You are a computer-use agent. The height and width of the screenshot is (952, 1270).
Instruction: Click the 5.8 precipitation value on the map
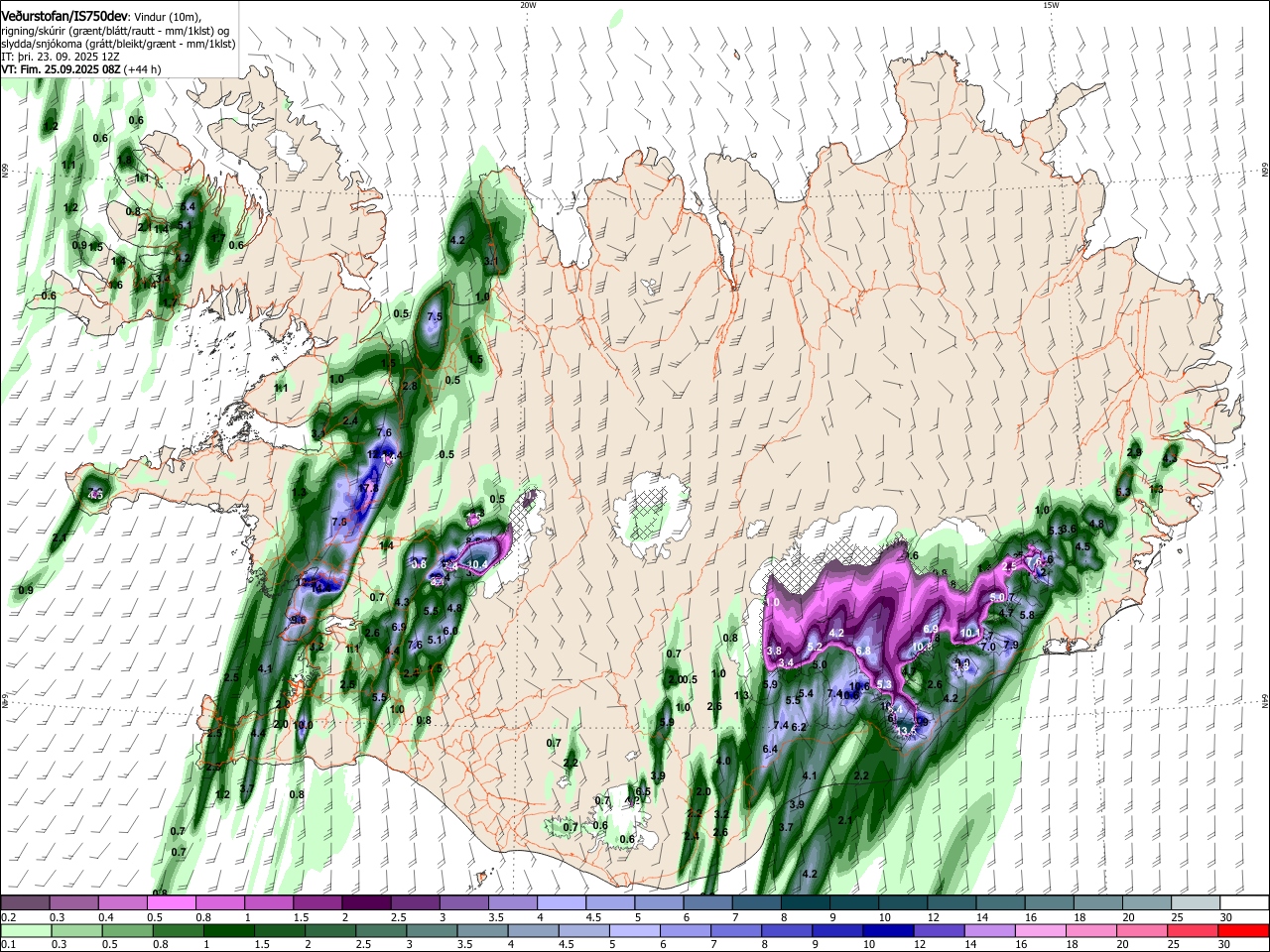point(1027,615)
